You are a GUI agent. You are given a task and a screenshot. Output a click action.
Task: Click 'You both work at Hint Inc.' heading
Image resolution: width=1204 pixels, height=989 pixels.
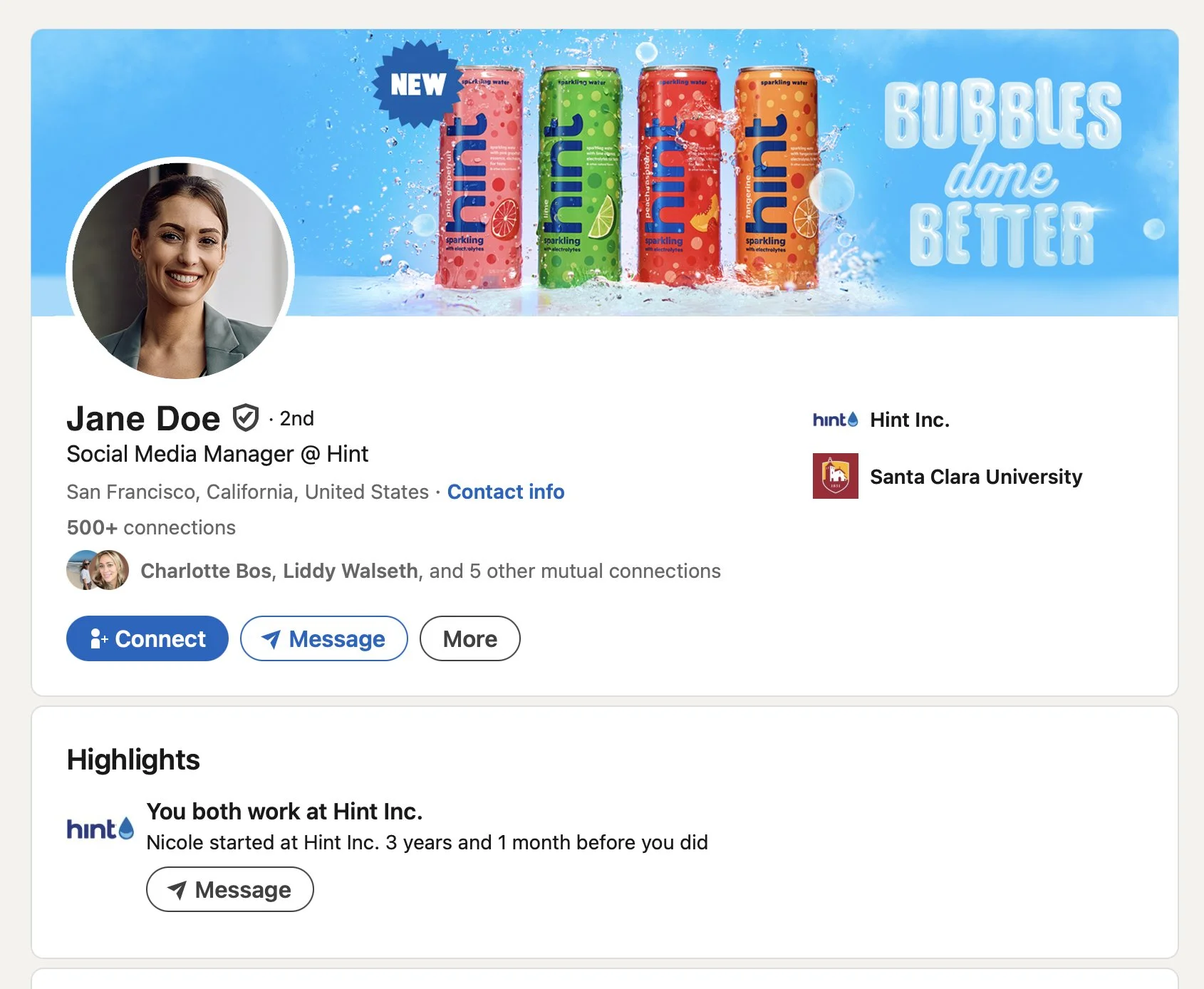click(x=284, y=812)
